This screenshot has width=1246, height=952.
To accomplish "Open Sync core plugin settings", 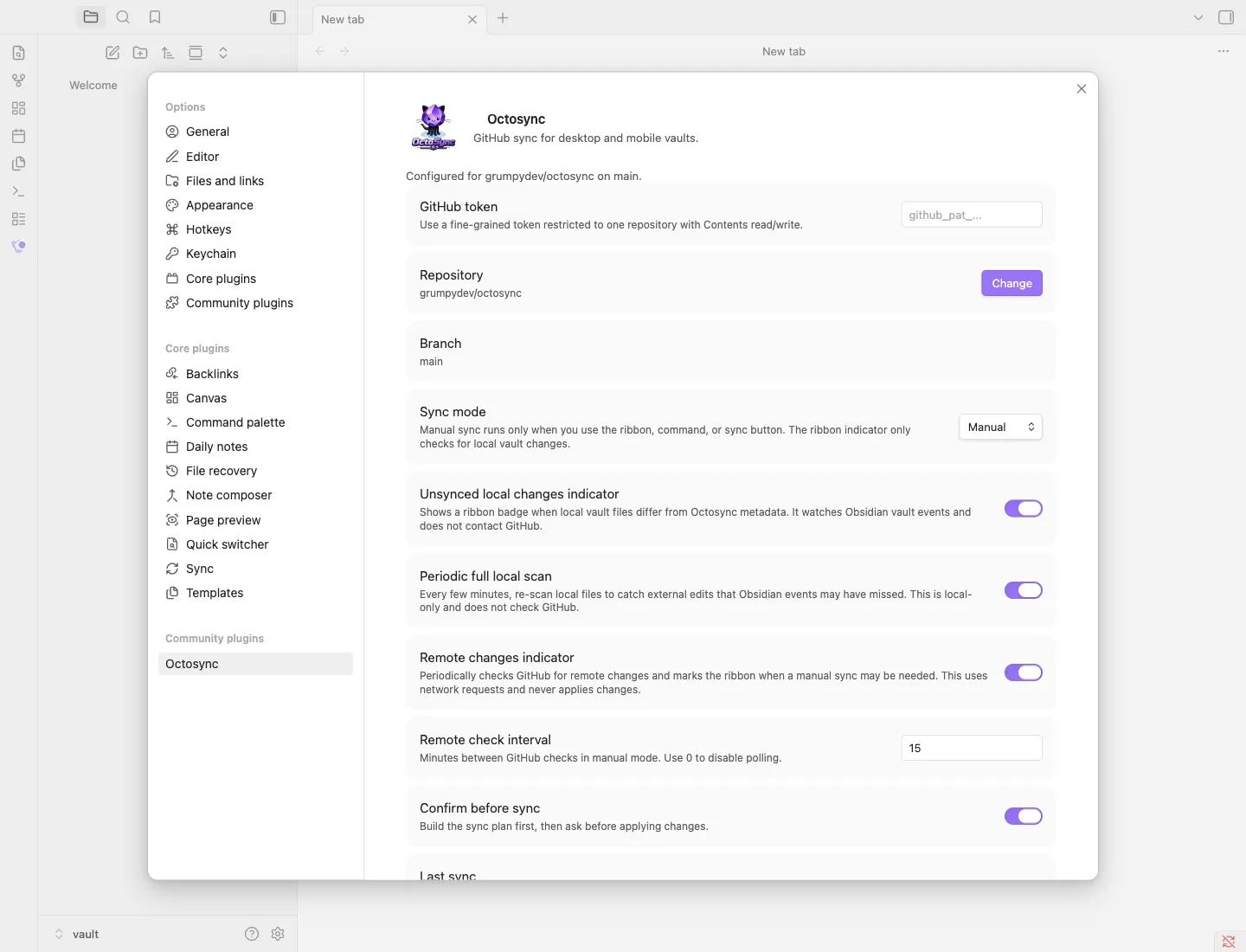I will point(255,569).
